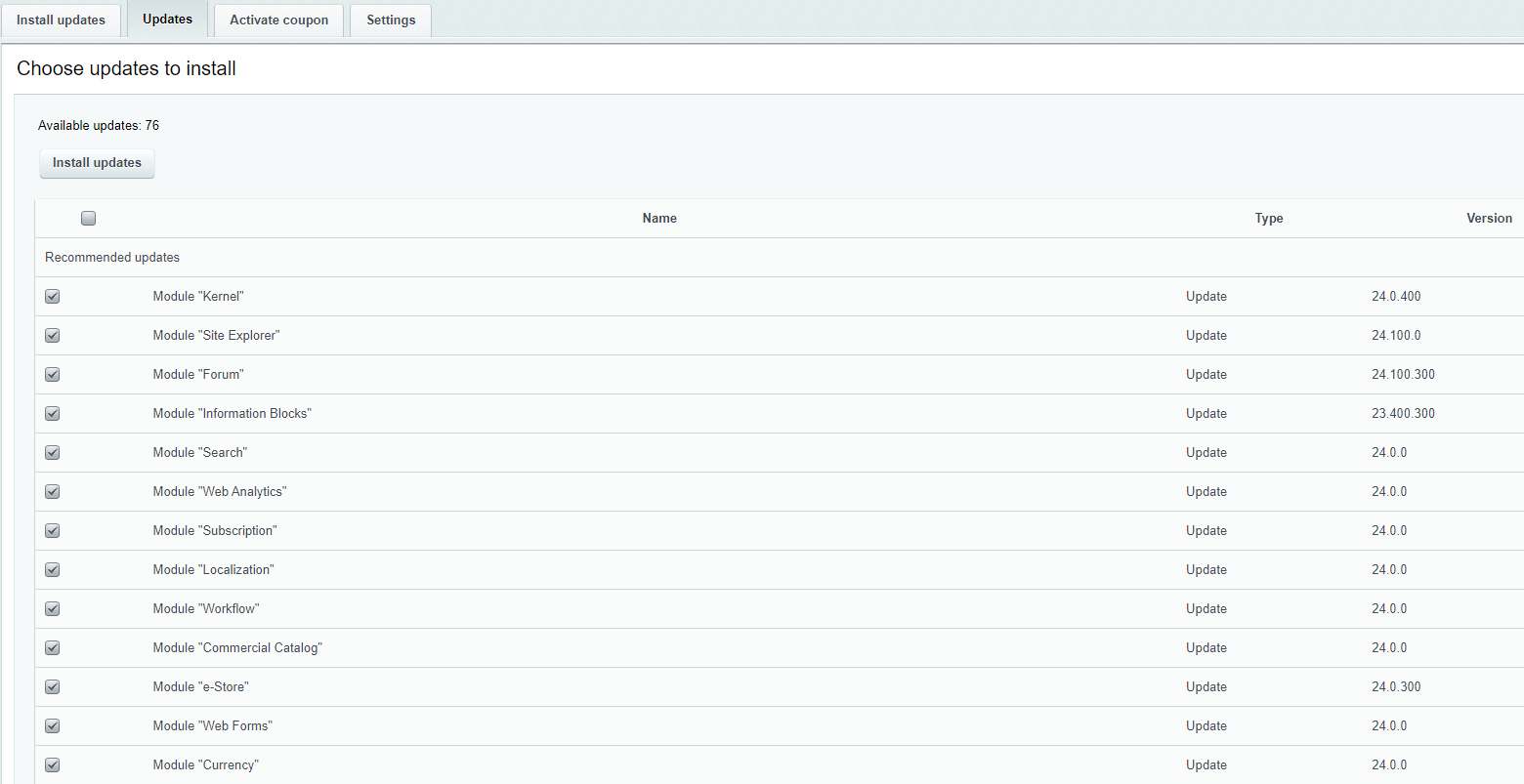Click the Recommended updates group row

[780, 258]
